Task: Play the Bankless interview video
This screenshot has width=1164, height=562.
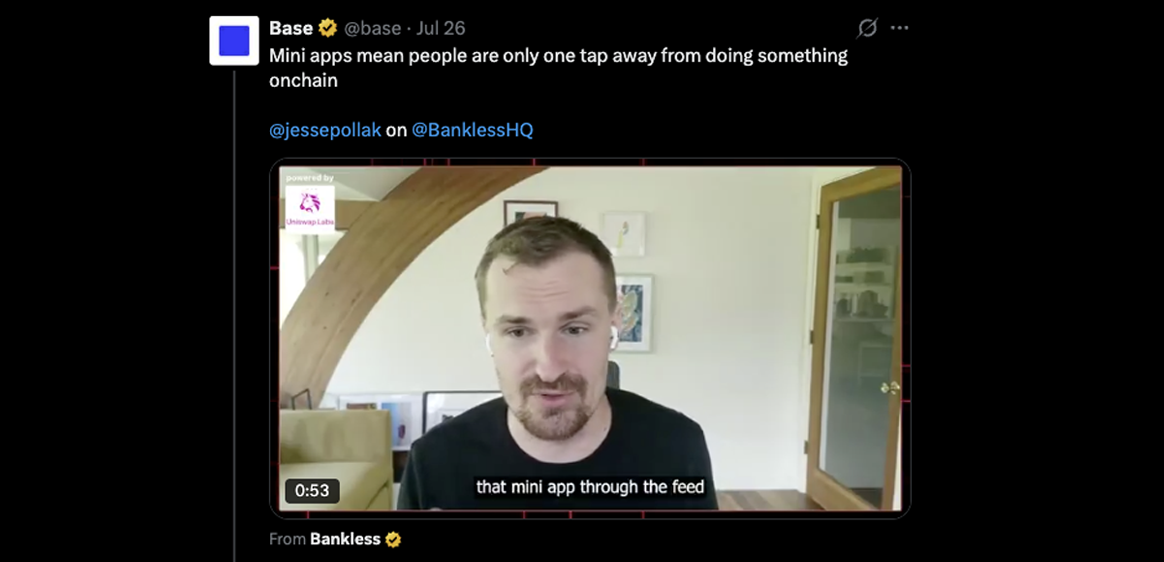Action: pos(590,338)
